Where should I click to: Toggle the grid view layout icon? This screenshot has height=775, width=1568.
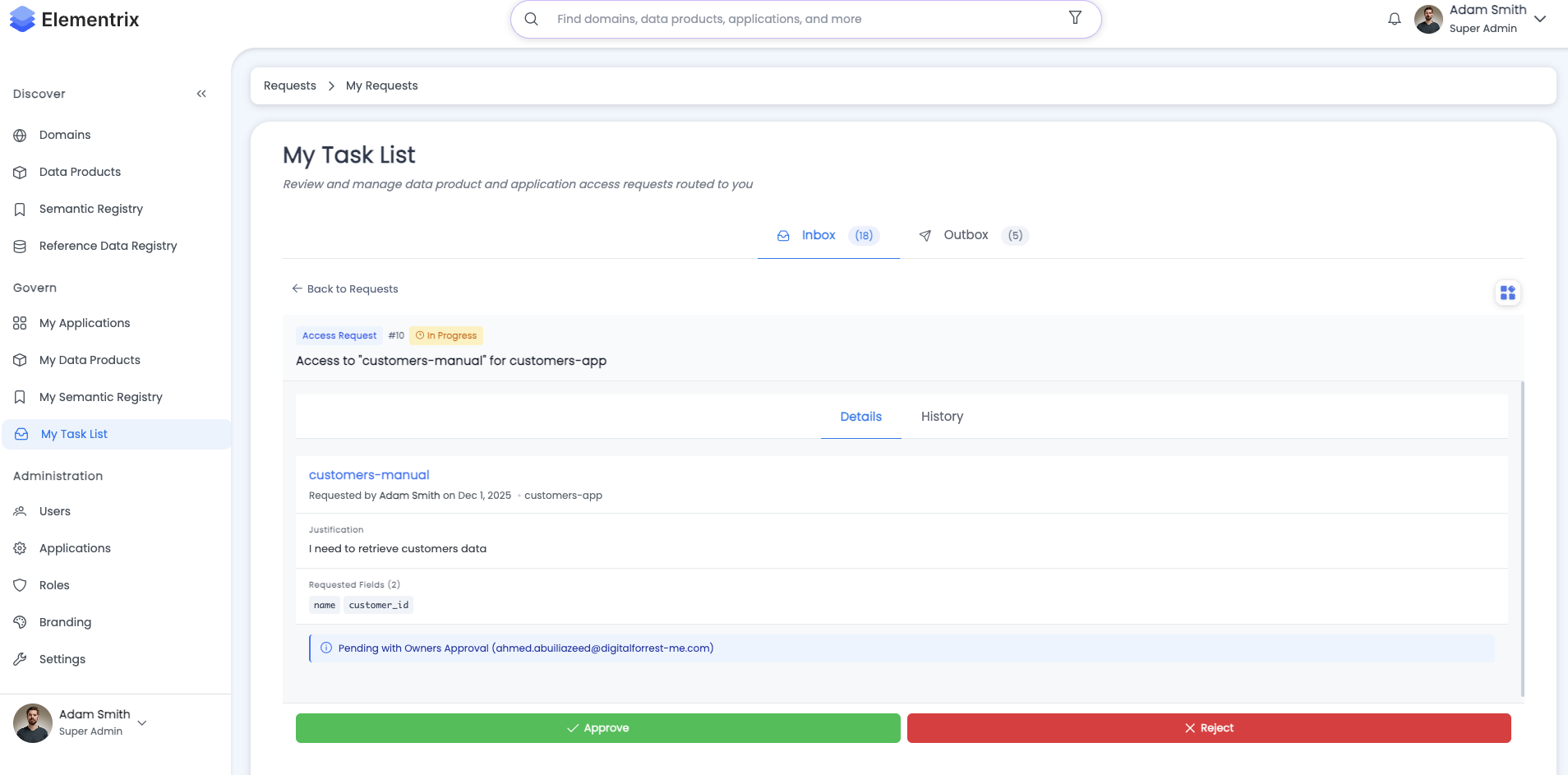pyautogui.click(x=1507, y=293)
